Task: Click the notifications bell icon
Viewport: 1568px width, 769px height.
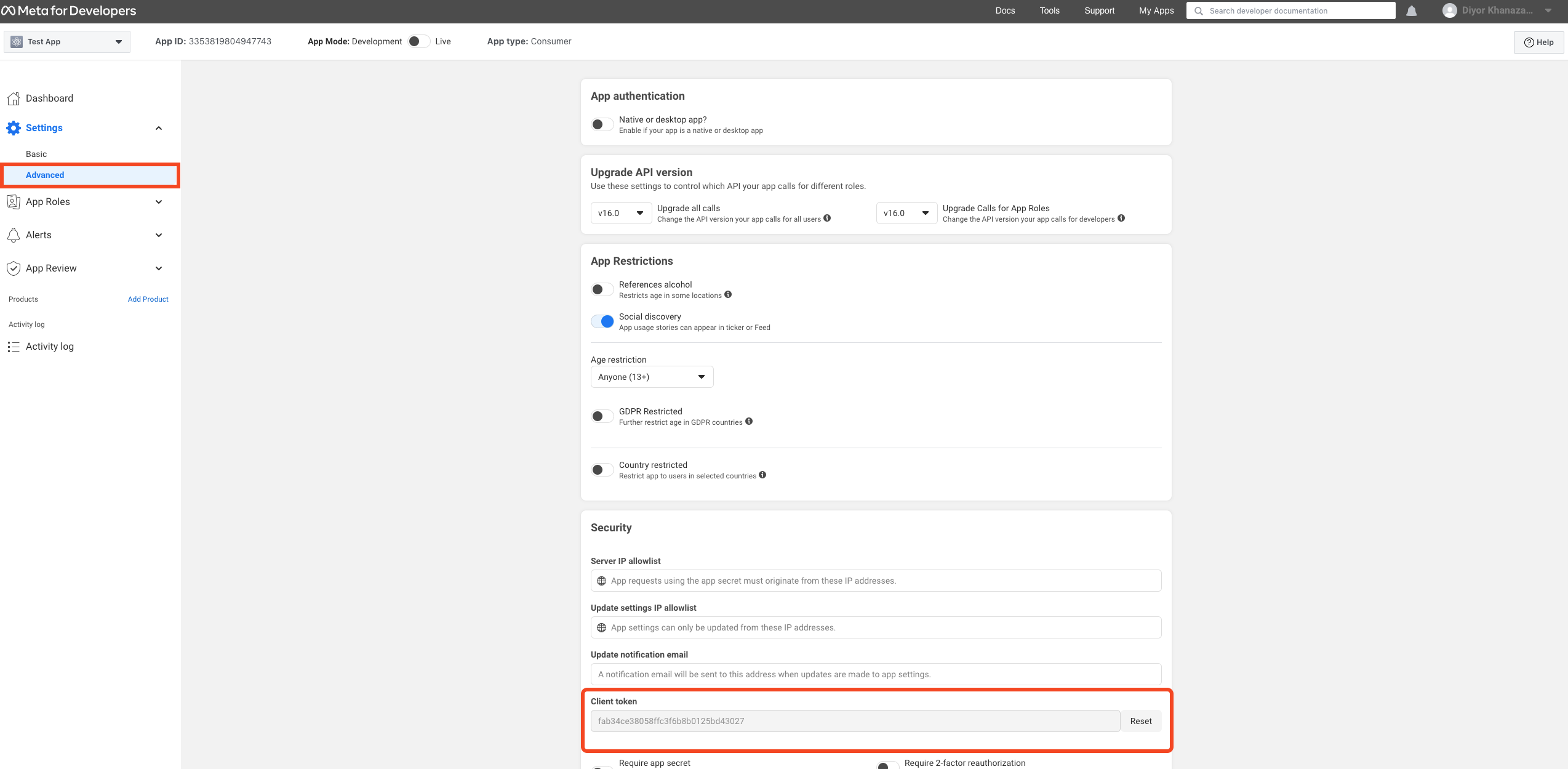Action: click(x=1411, y=11)
